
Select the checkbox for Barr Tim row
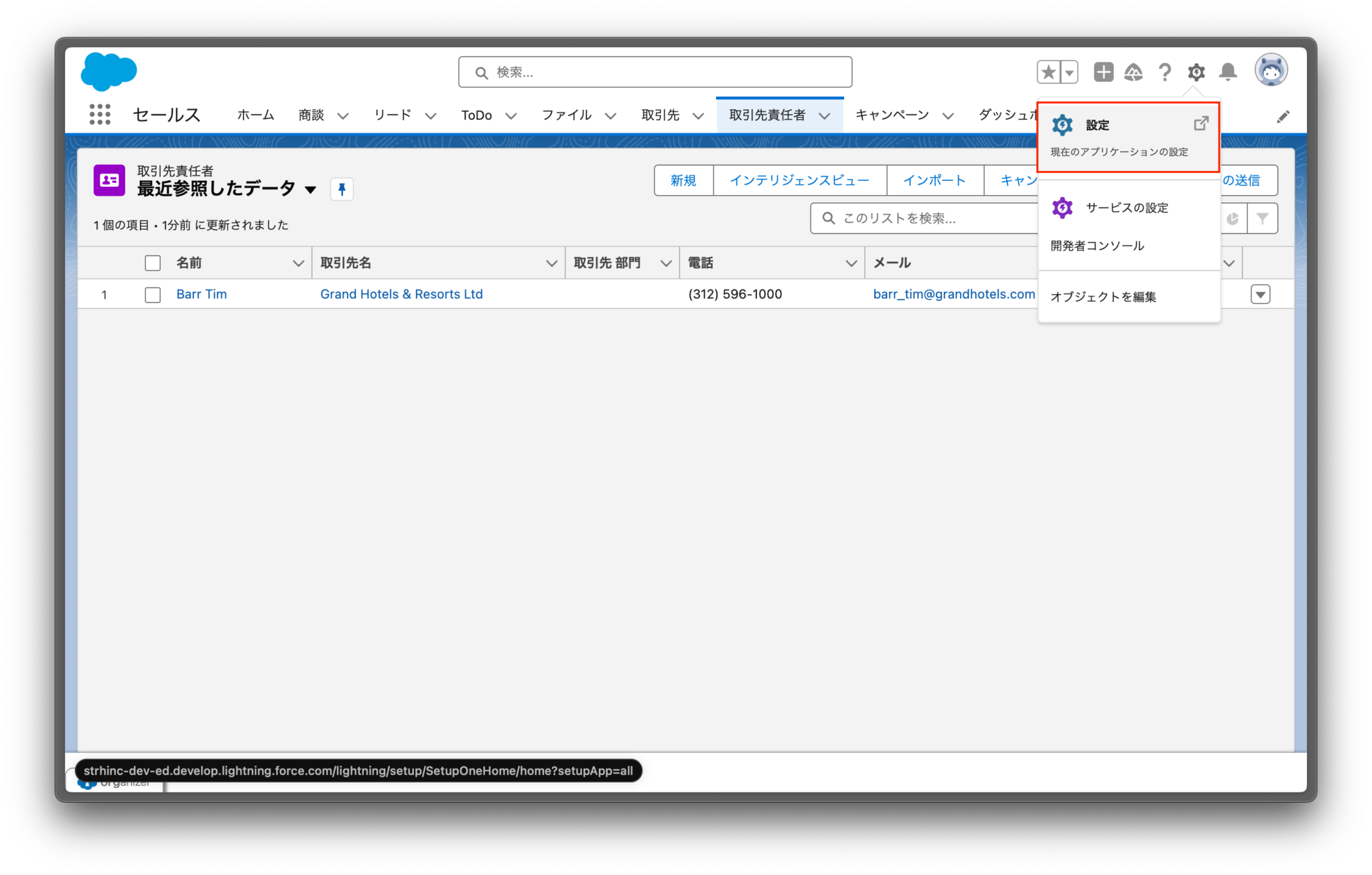[x=152, y=294]
